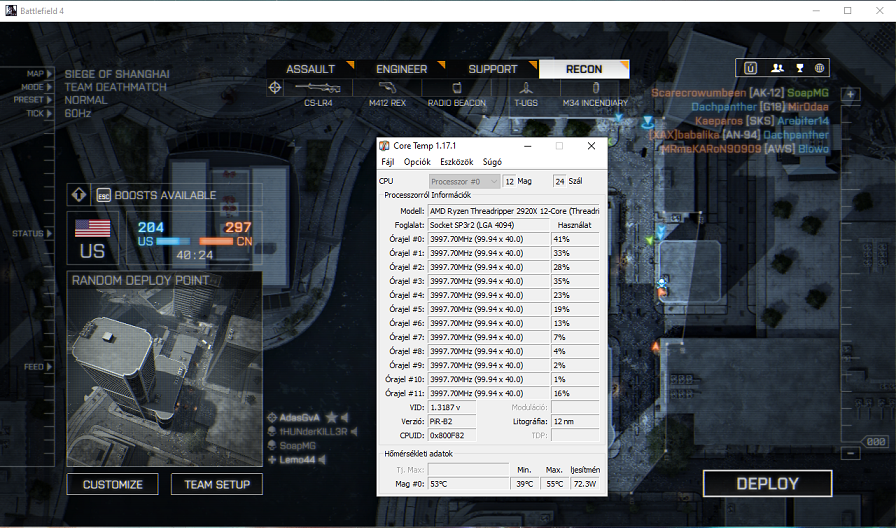Click the CPUID value 0x800F82
The height and width of the screenshot is (528, 896).
tap(451, 435)
